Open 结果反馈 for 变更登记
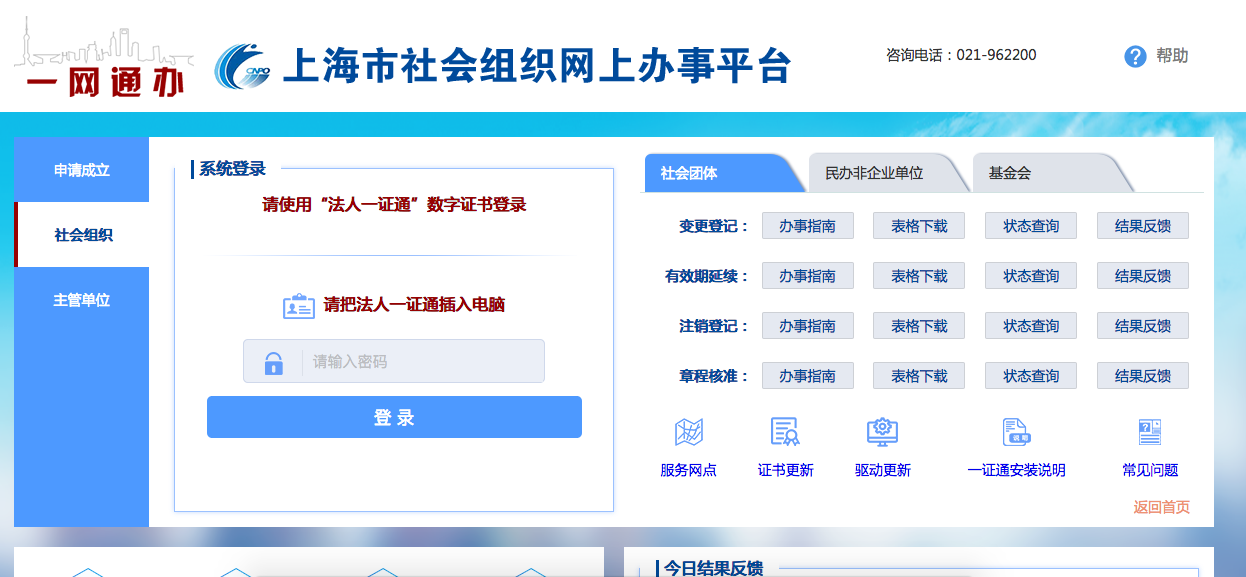Viewport: 1246px width, 577px height. 1143,226
